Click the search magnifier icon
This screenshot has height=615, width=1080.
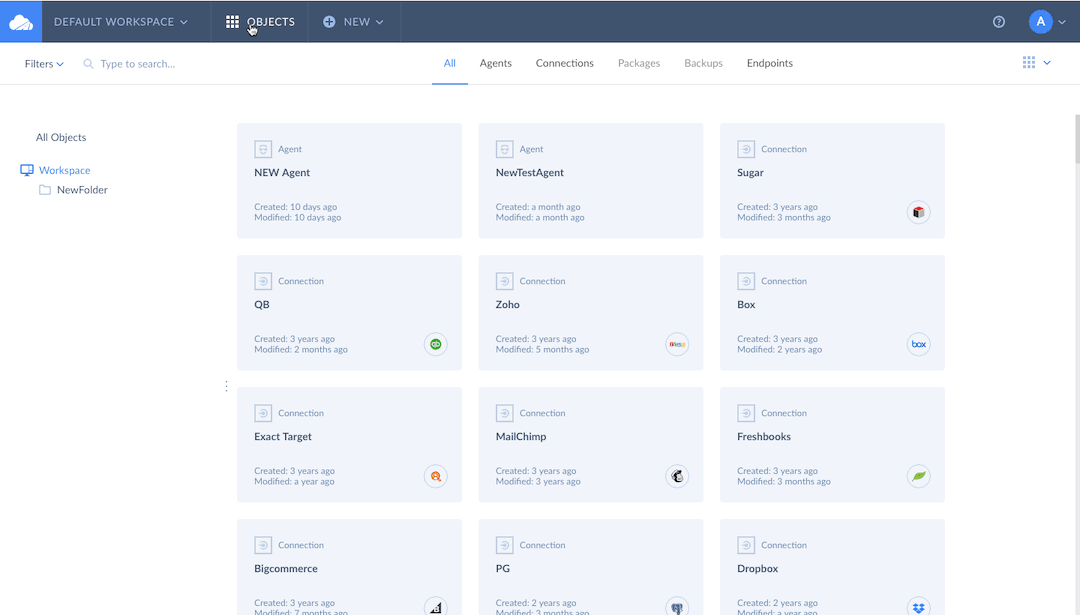pyautogui.click(x=88, y=63)
